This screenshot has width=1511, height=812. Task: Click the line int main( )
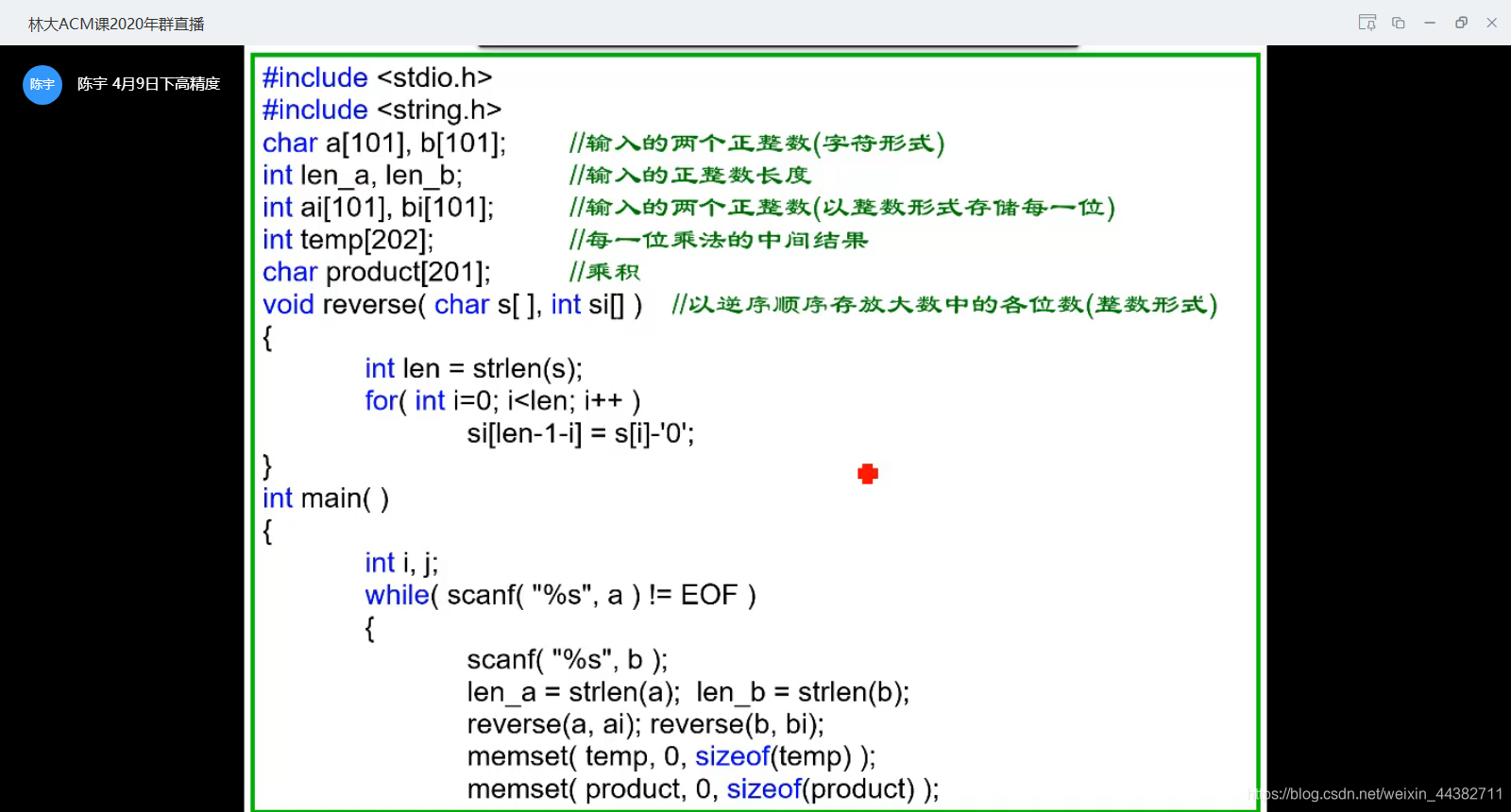tap(326, 499)
